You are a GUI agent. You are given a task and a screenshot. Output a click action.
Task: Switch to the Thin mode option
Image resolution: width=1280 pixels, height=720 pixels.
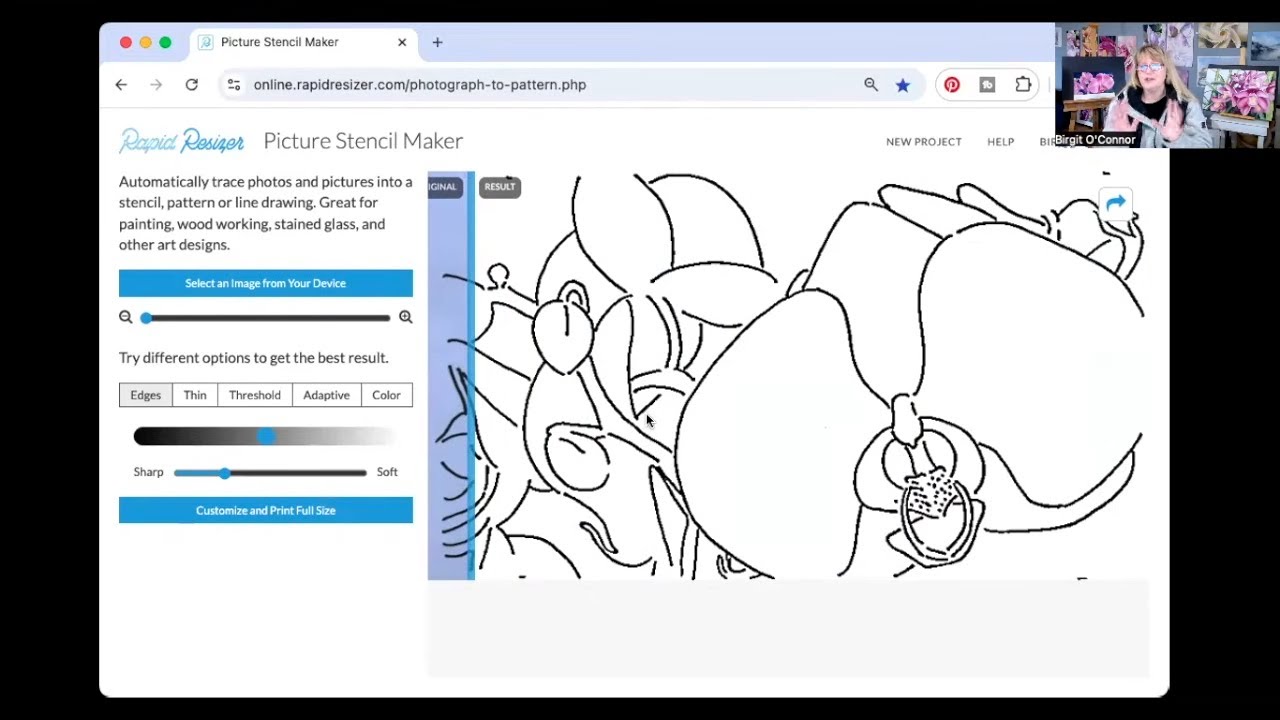pos(195,395)
